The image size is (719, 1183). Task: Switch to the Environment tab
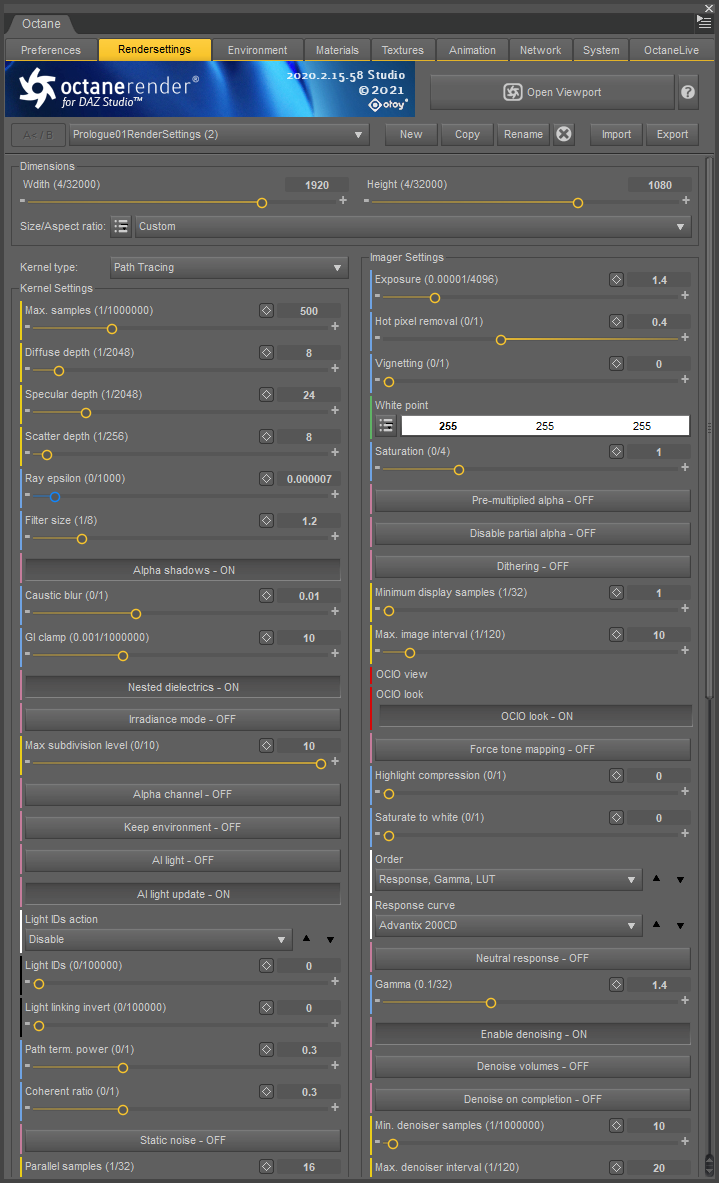pos(257,50)
